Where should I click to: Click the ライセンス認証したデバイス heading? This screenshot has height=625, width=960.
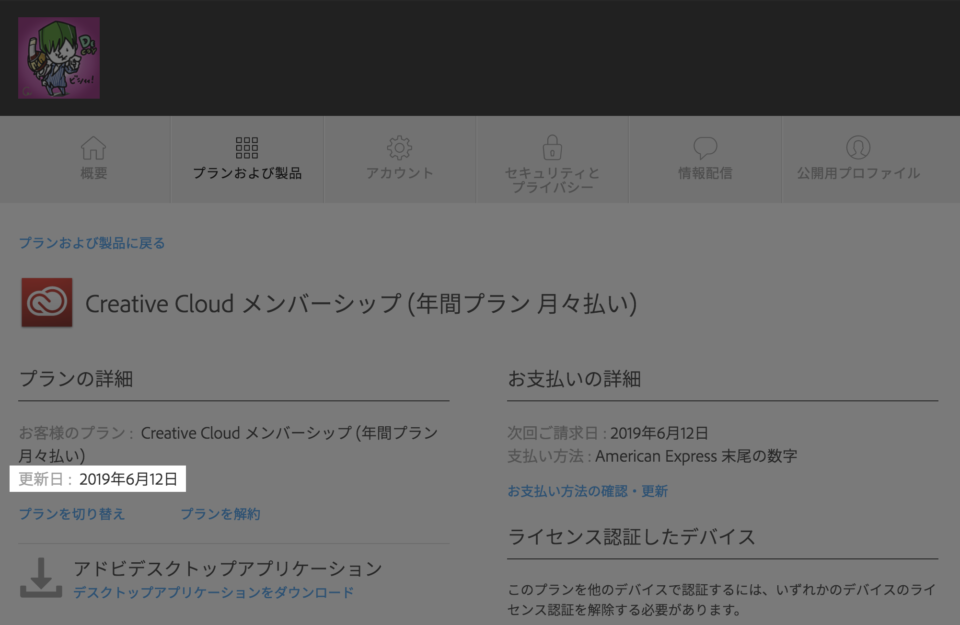631,537
